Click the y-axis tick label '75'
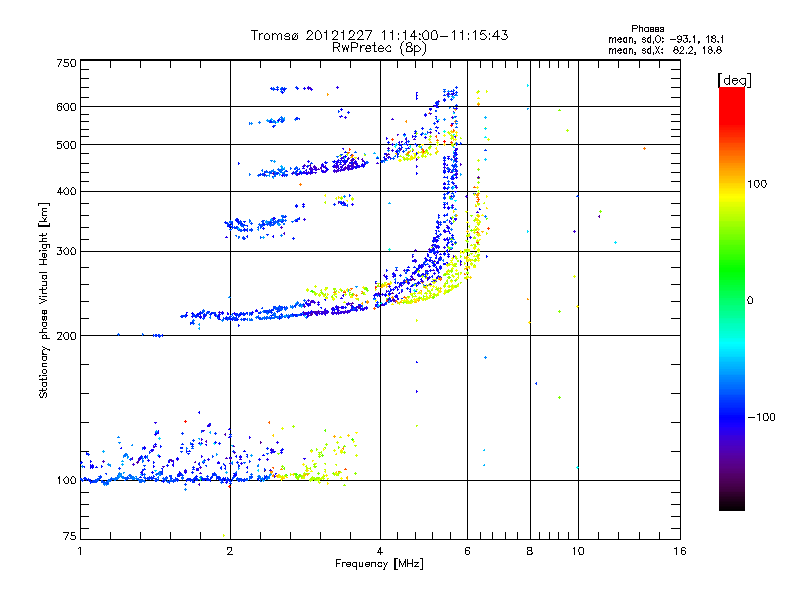Screen dimensions: 800x600 (x=70, y=536)
